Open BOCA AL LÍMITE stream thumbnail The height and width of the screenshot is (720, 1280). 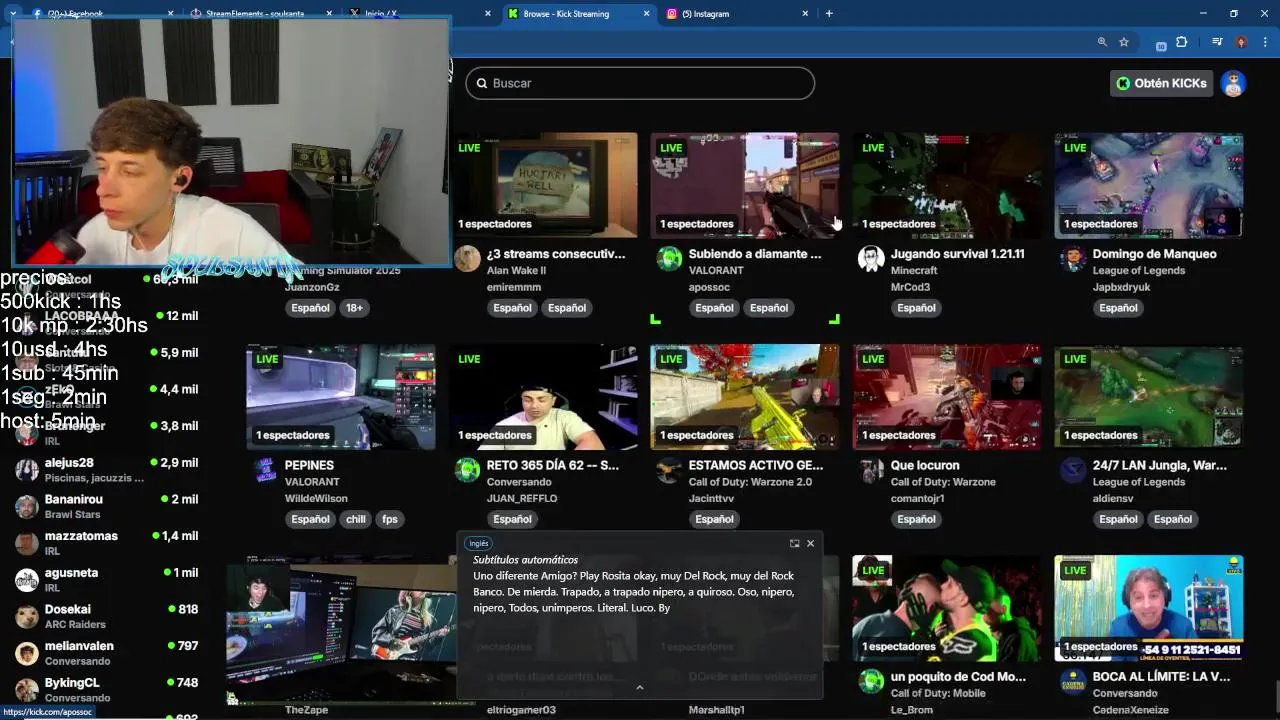click(x=1149, y=608)
